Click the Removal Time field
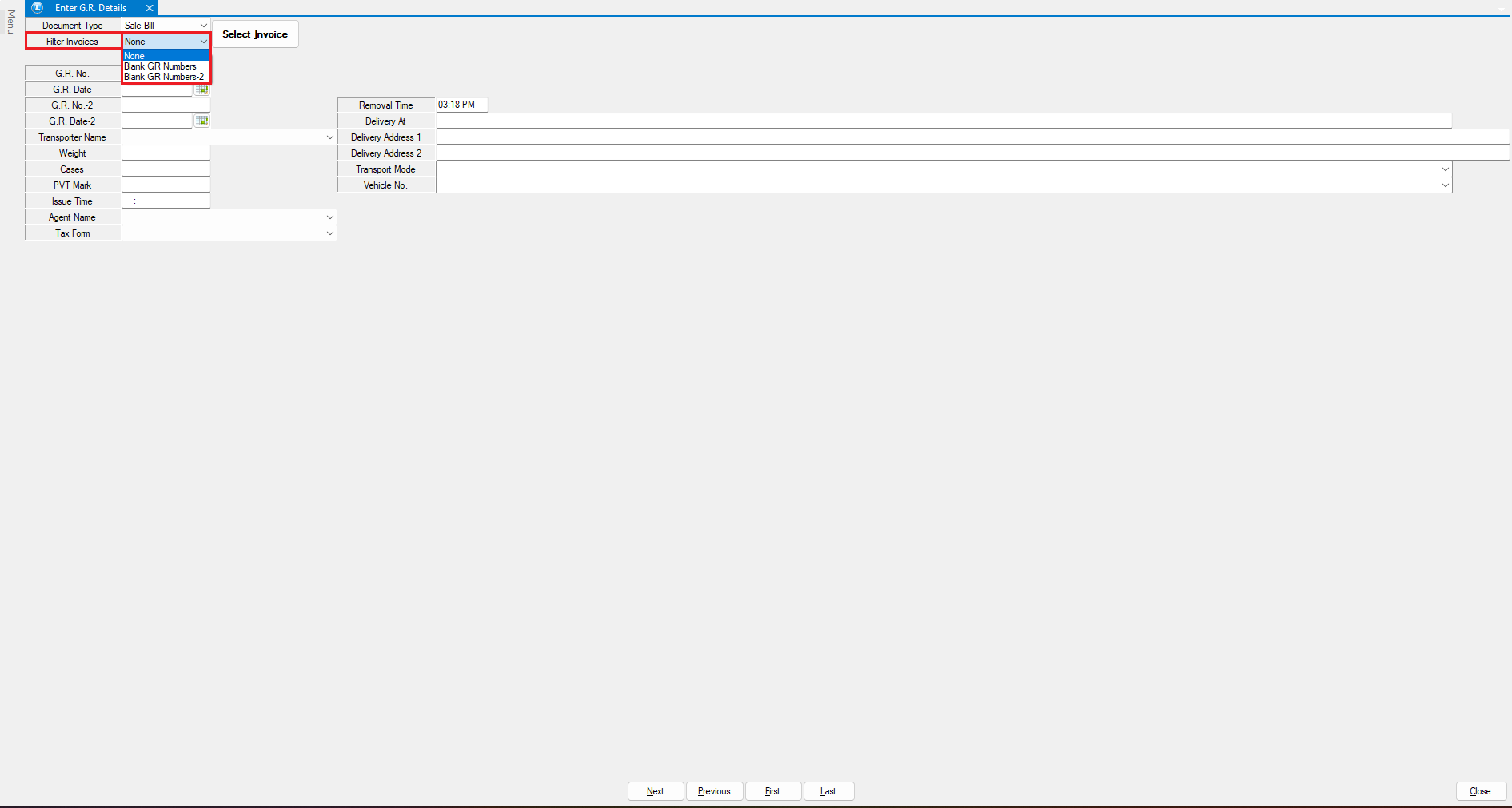 pos(461,105)
